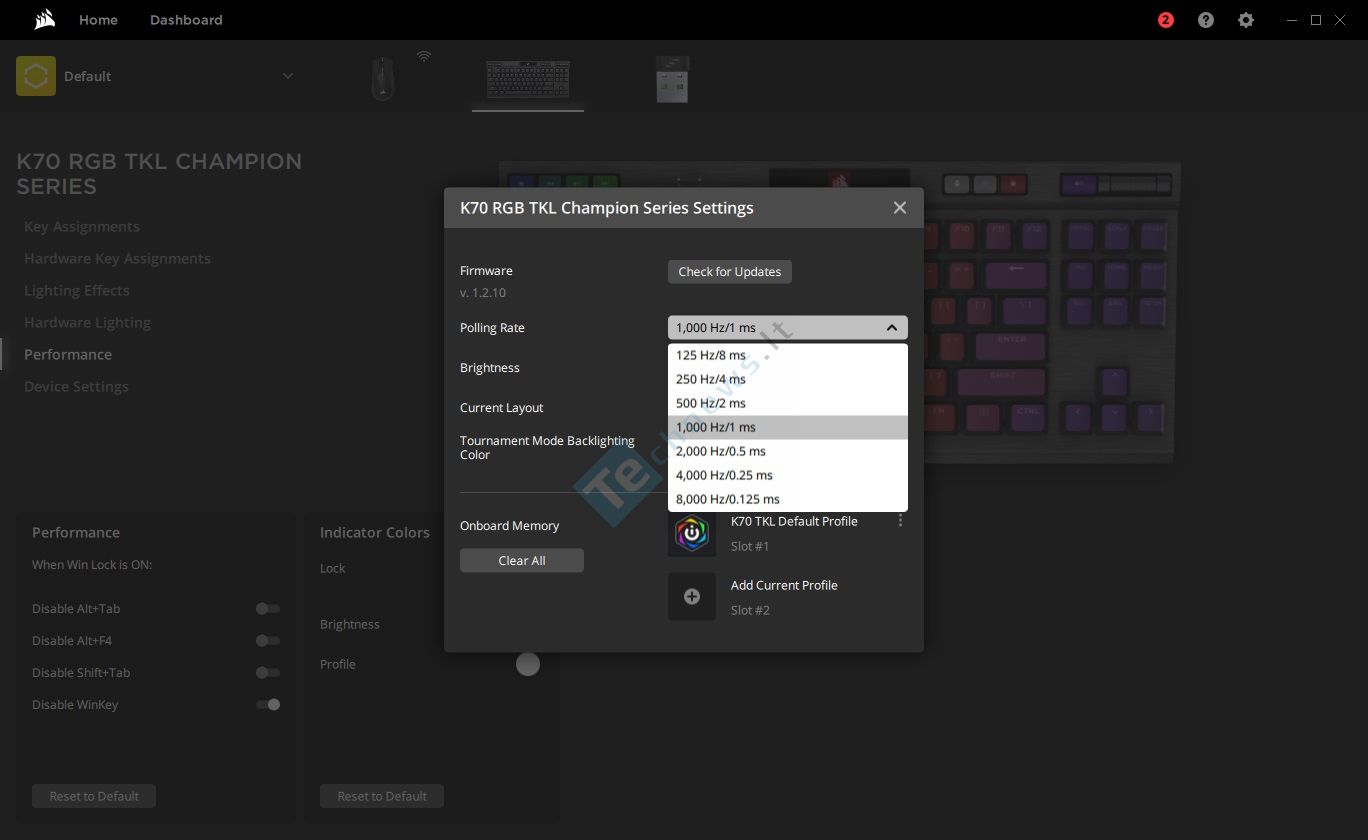Open Device Settings section
Image resolution: width=1368 pixels, height=840 pixels.
76,387
